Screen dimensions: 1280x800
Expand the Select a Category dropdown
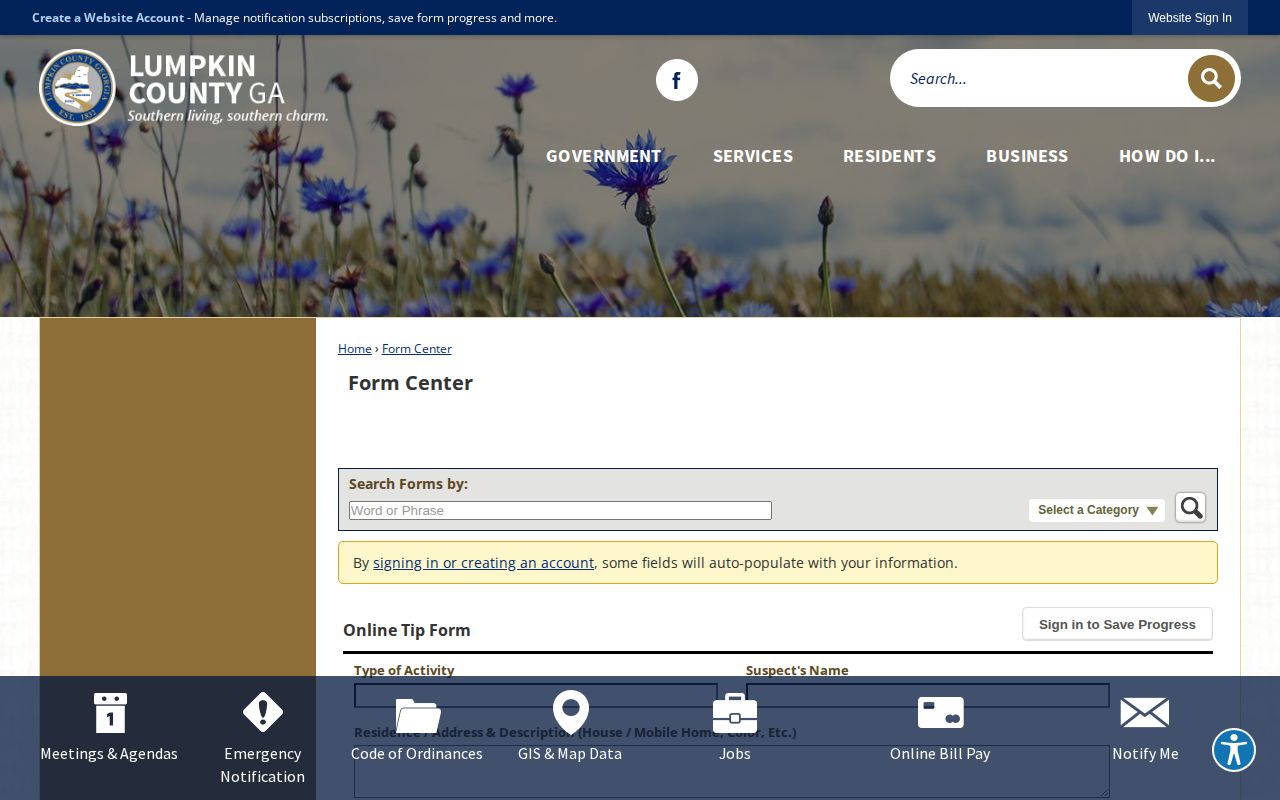[1097, 510]
